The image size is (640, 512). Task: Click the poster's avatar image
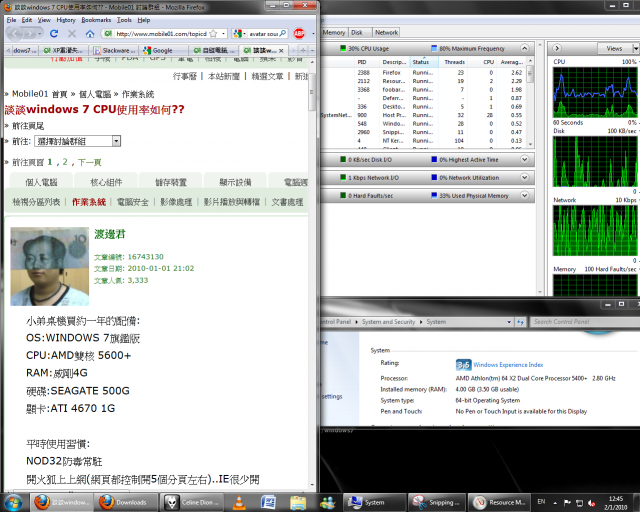pos(49,266)
